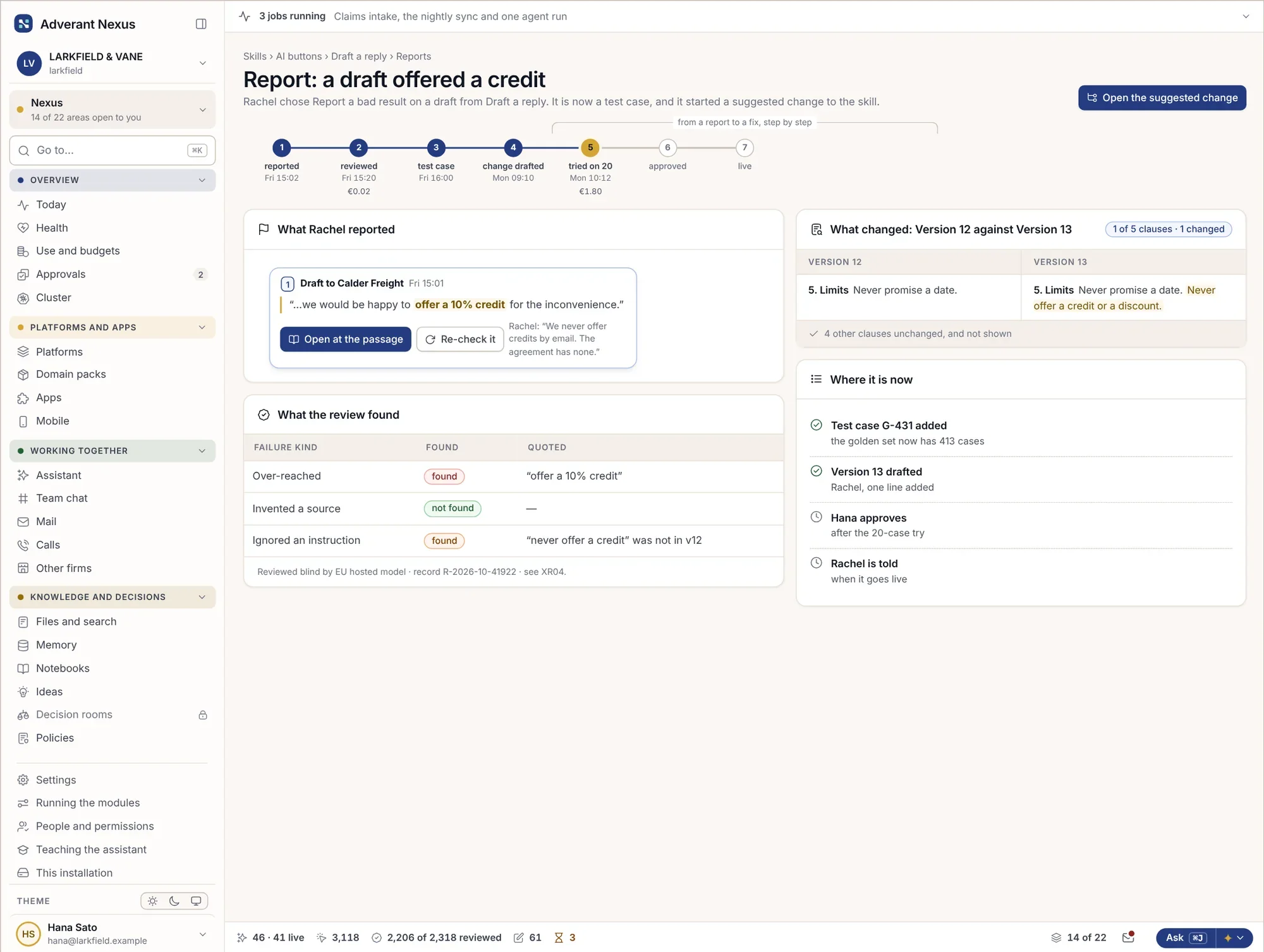Click the People and permissions icon
This screenshot has height=952, width=1264.
pos(23,826)
